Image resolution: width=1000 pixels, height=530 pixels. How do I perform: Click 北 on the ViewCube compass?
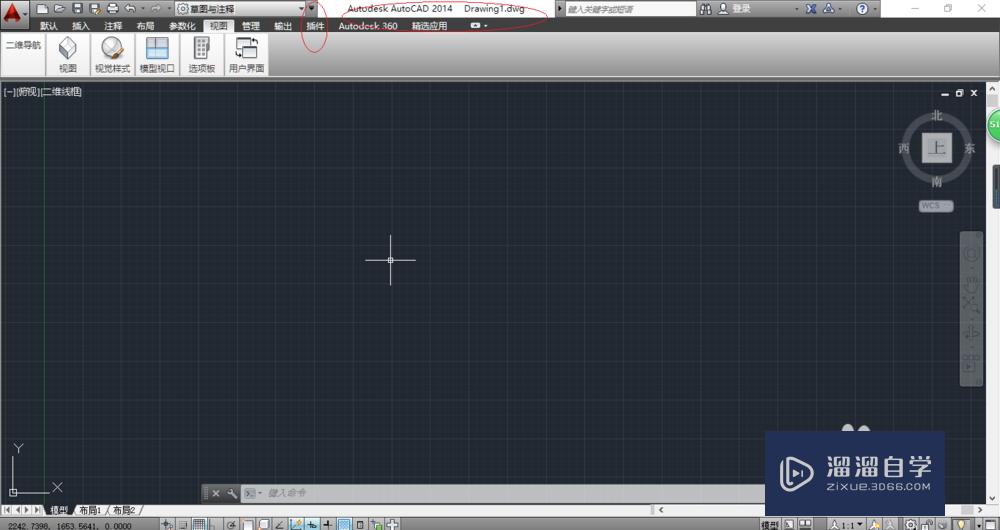936,115
